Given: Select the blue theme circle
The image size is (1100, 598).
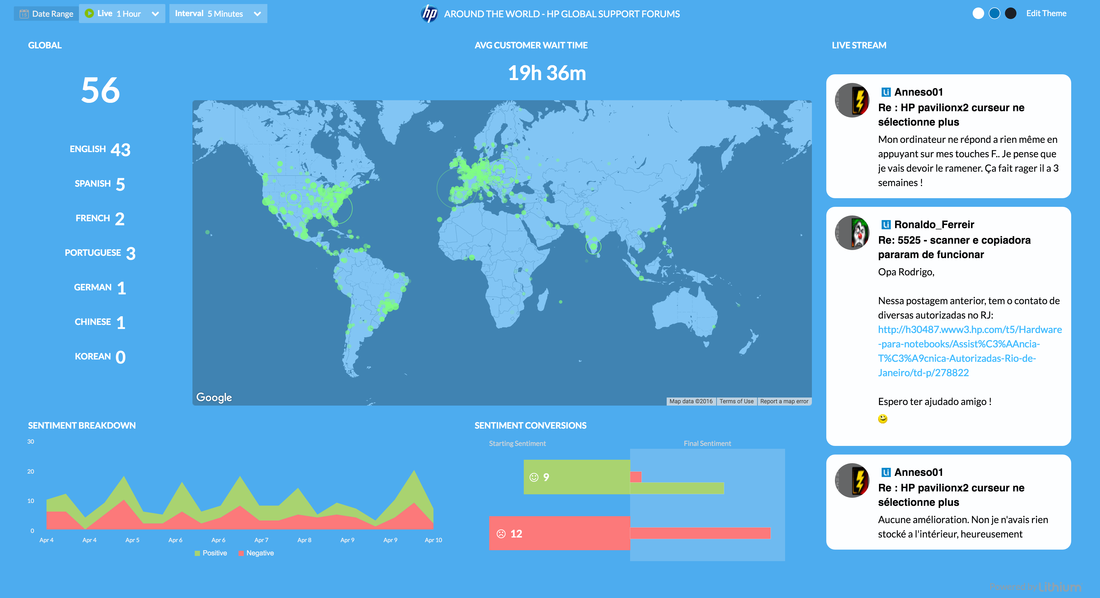Looking at the screenshot, I should [994, 14].
